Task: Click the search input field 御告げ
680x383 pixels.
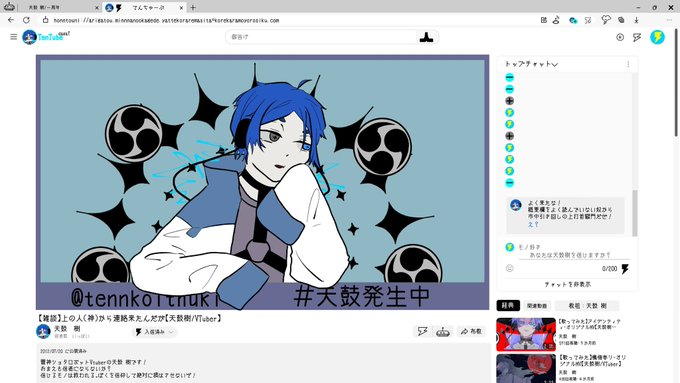Action: point(322,37)
